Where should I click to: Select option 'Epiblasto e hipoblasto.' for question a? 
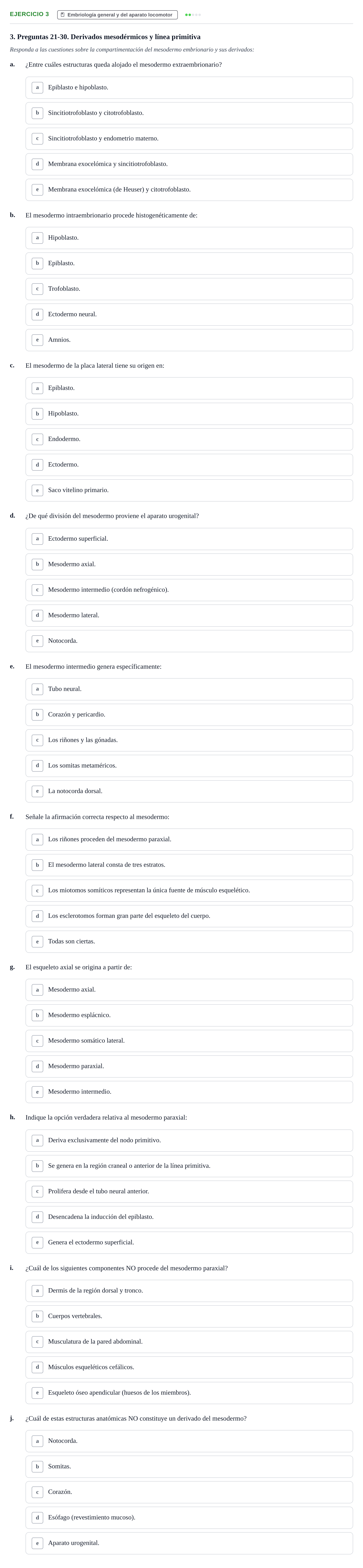pyautogui.click(x=189, y=88)
